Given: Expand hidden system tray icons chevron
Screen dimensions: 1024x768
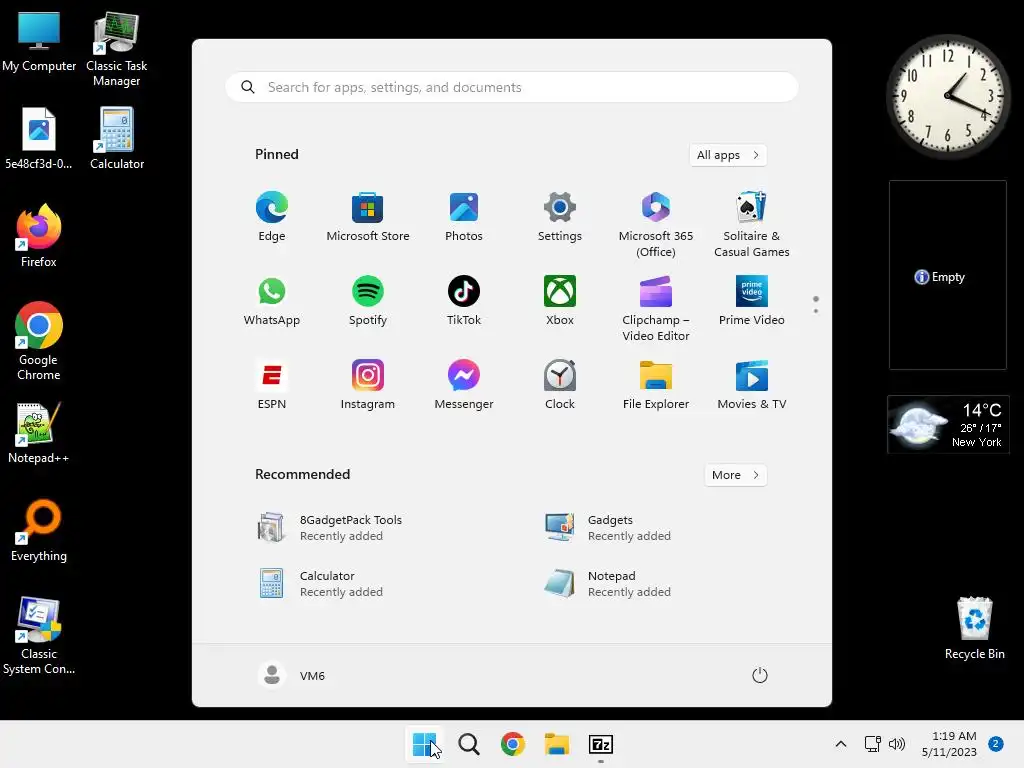Looking at the screenshot, I should [x=841, y=744].
